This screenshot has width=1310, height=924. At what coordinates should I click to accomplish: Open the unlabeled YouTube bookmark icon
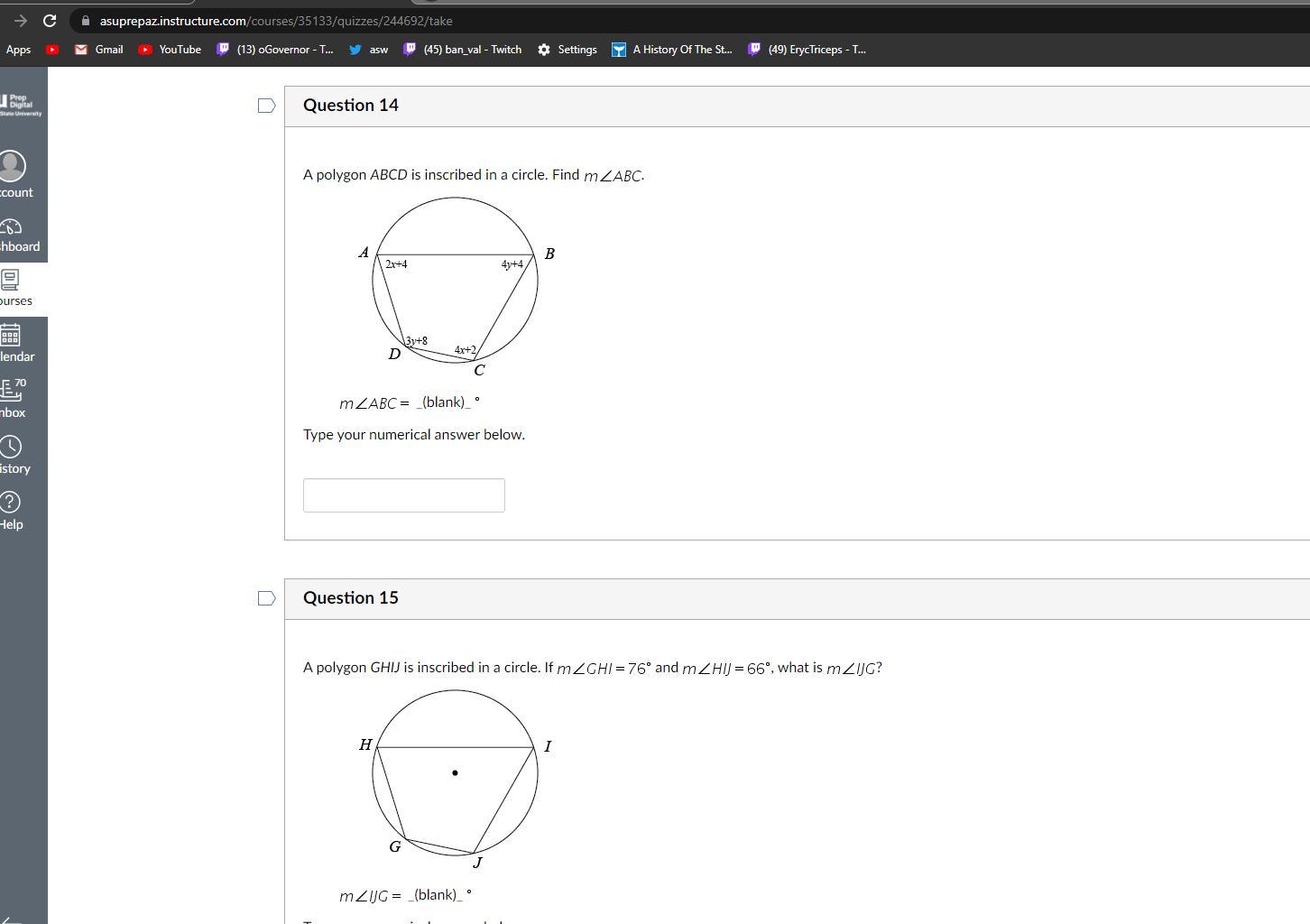(52, 50)
